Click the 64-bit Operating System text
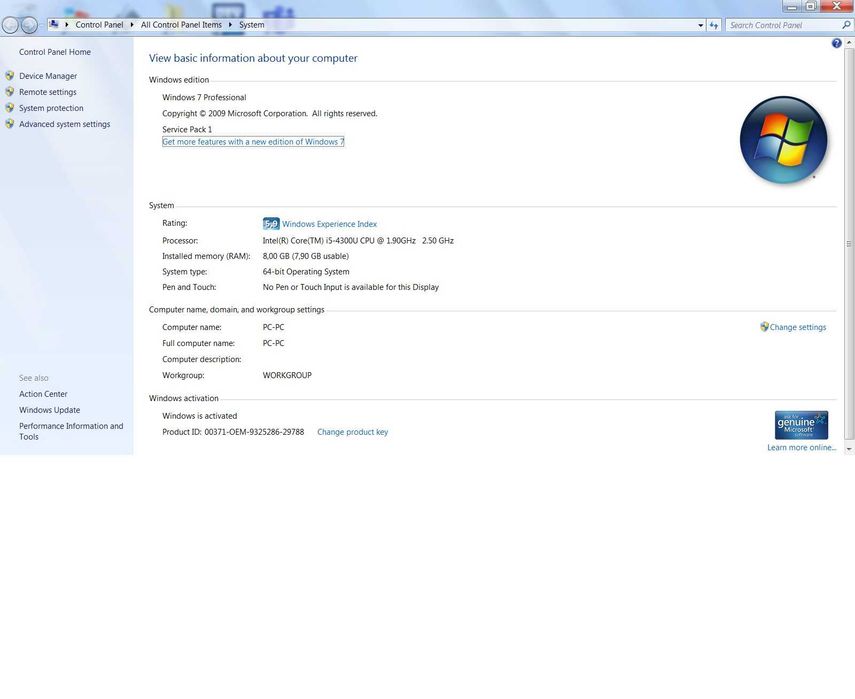Viewport: 855px width, 699px height. click(x=306, y=272)
